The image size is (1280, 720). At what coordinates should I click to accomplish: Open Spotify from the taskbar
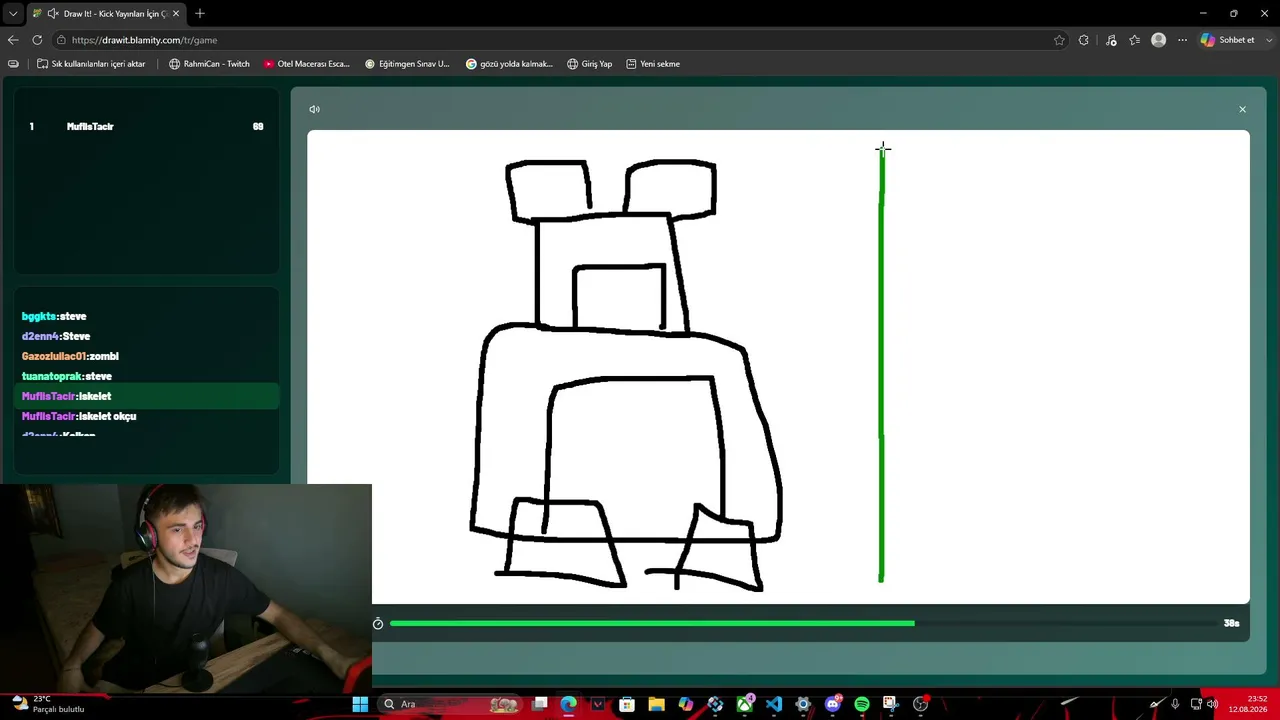point(862,704)
